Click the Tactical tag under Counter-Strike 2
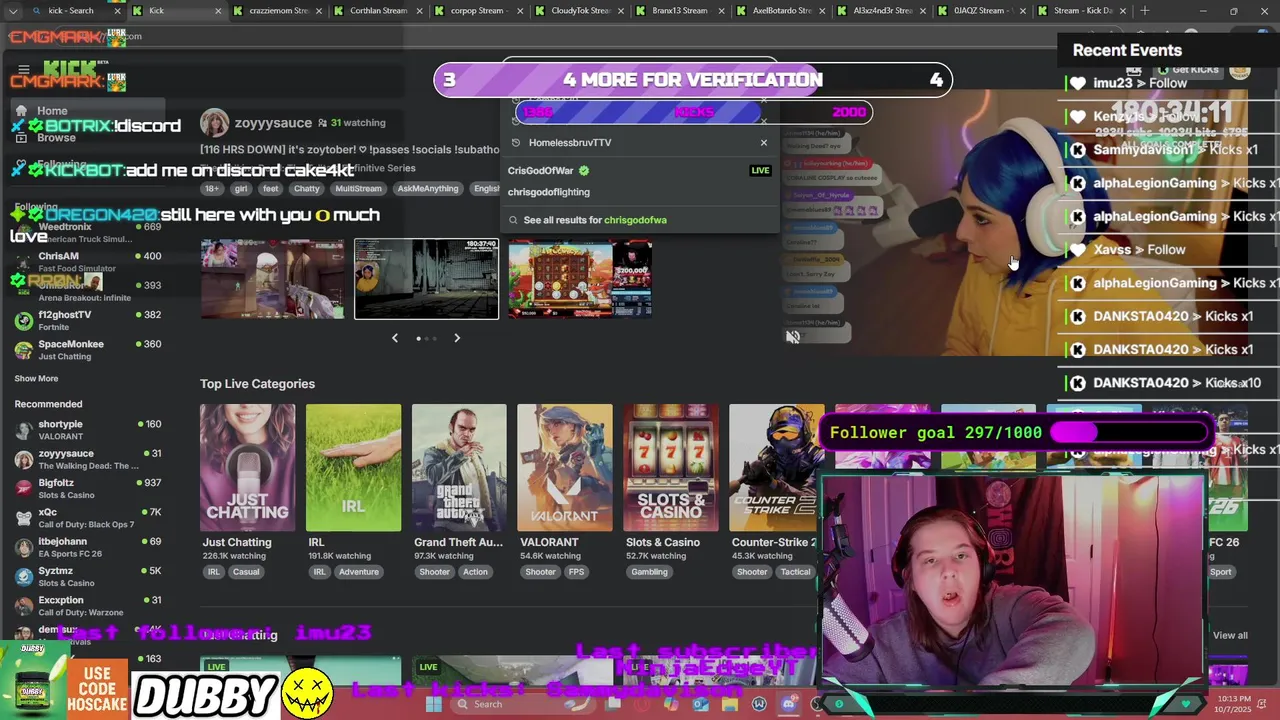 click(x=795, y=572)
